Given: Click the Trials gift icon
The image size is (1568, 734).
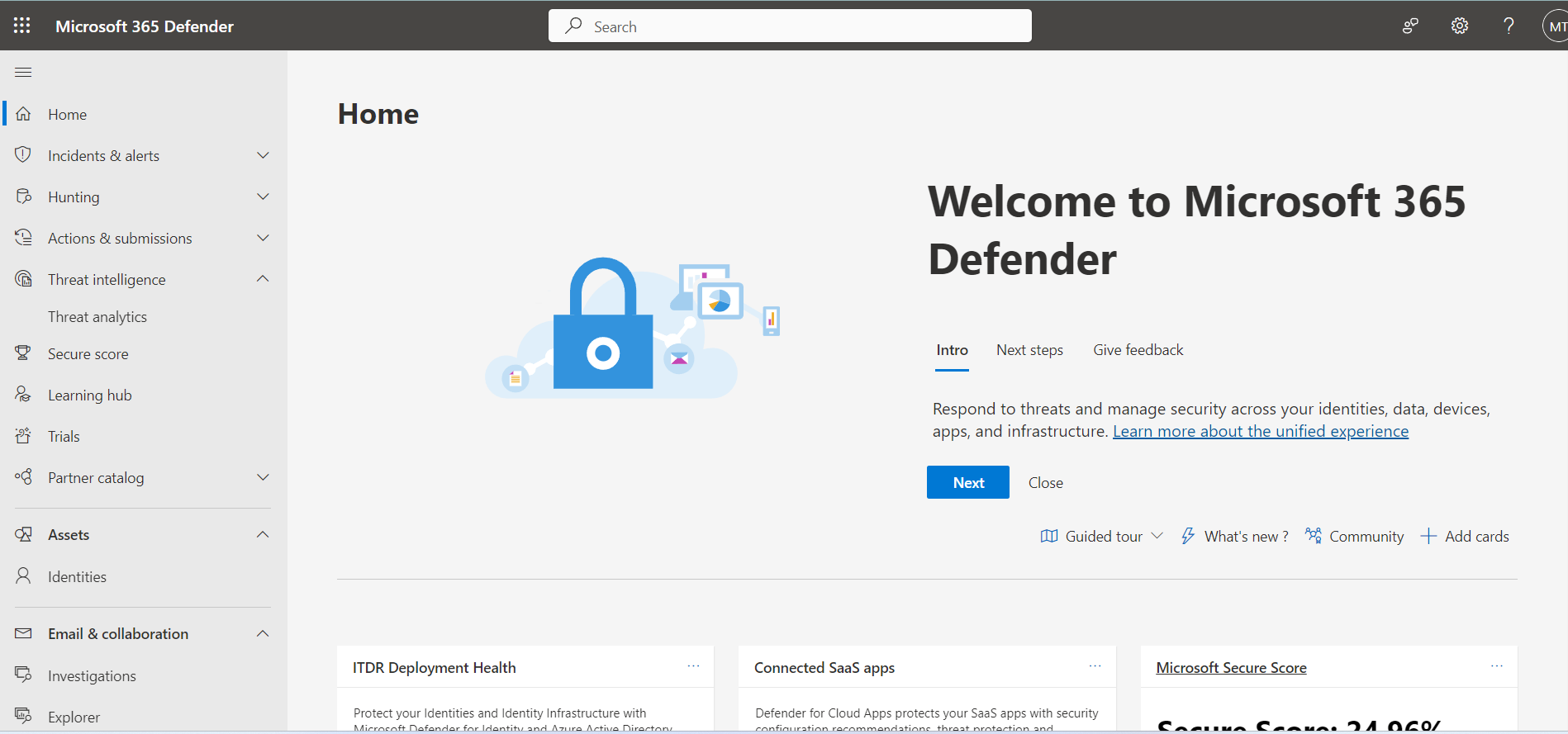Looking at the screenshot, I should click(23, 436).
